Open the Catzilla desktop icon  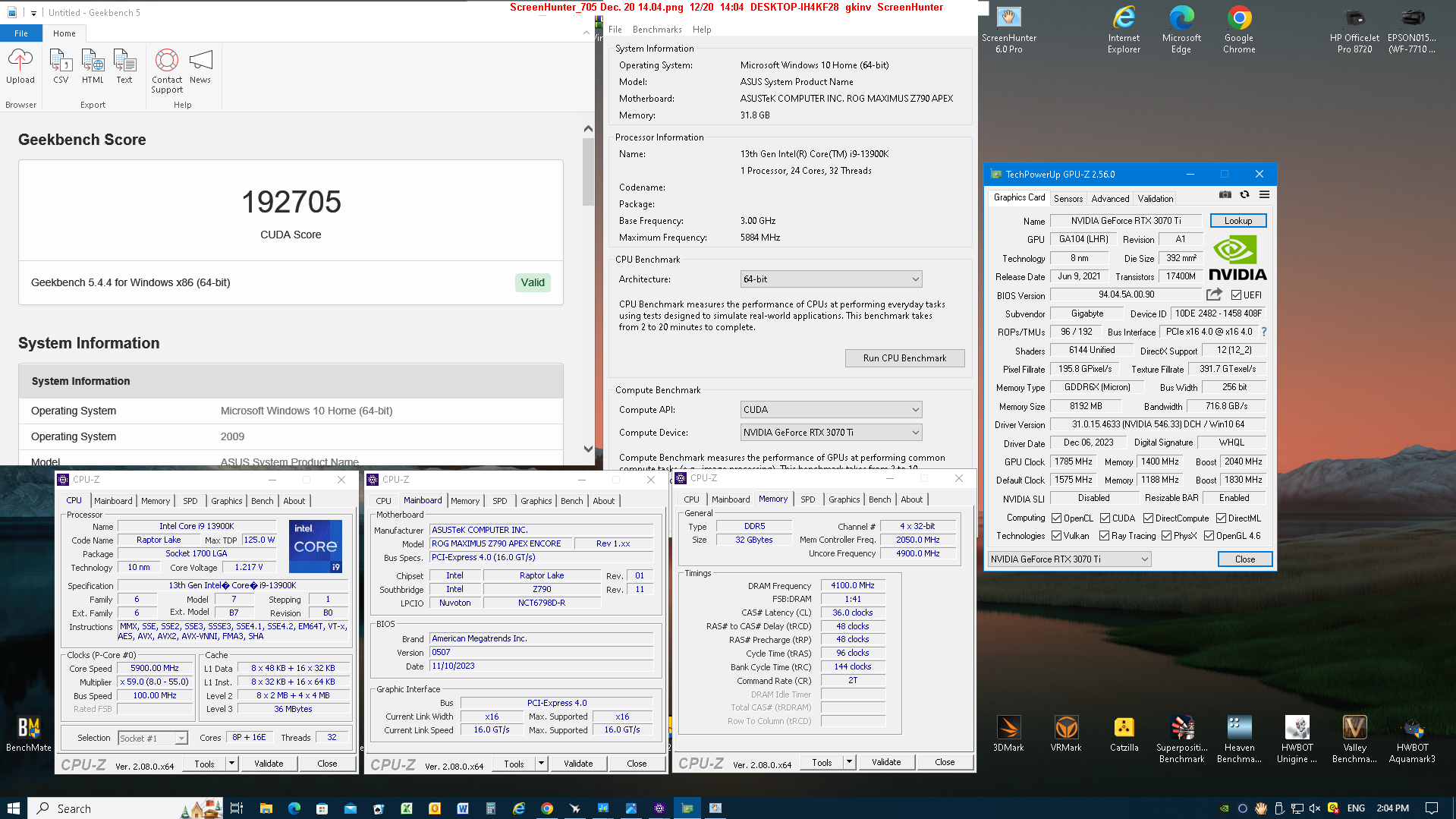tap(1124, 734)
